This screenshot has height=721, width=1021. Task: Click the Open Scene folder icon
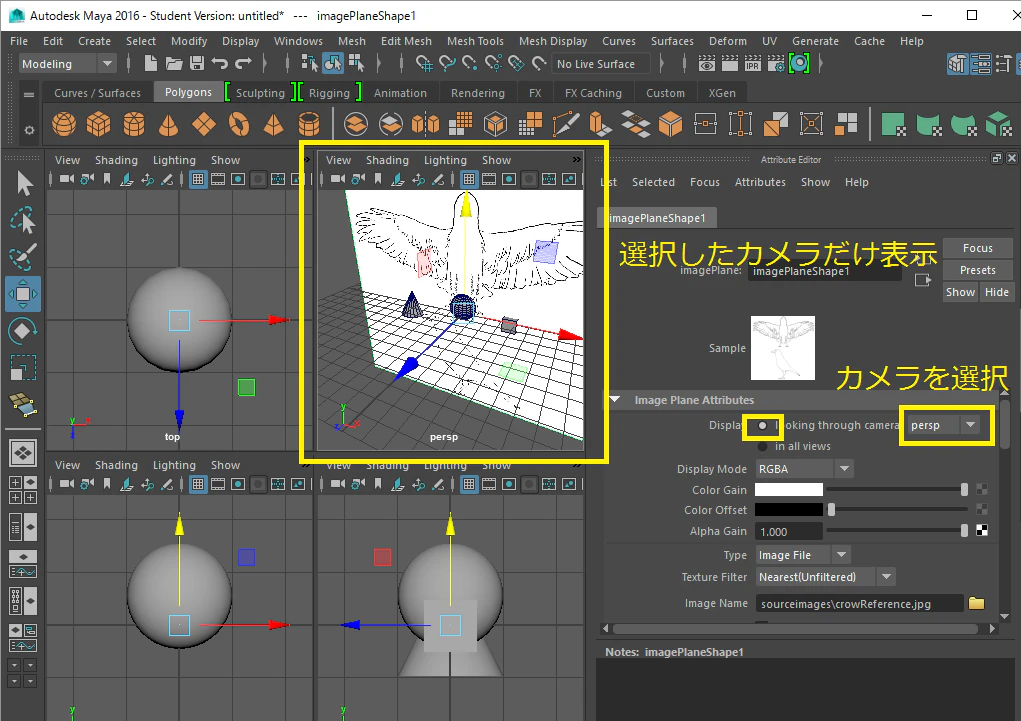click(174, 63)
